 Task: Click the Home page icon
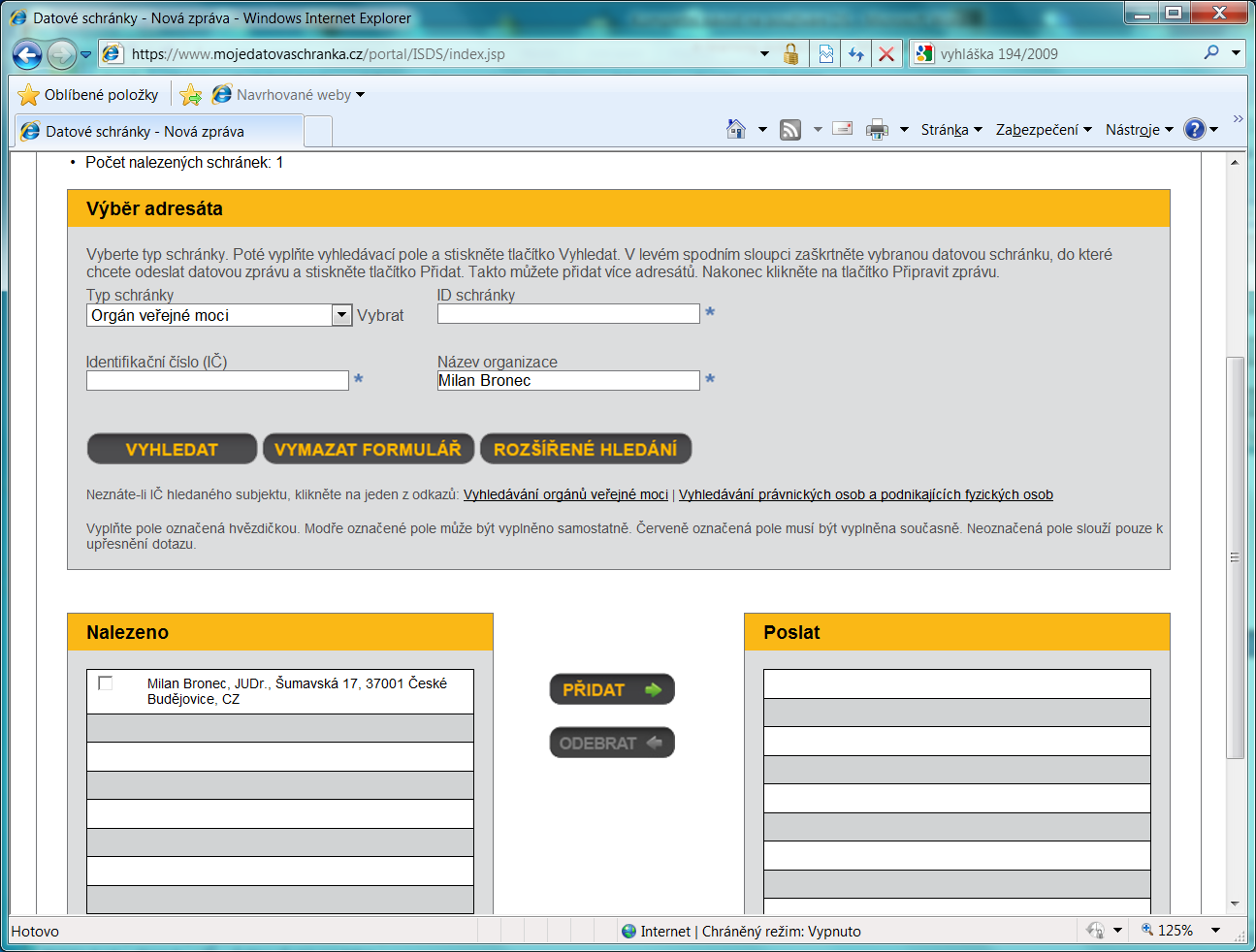tap(736, 129)
